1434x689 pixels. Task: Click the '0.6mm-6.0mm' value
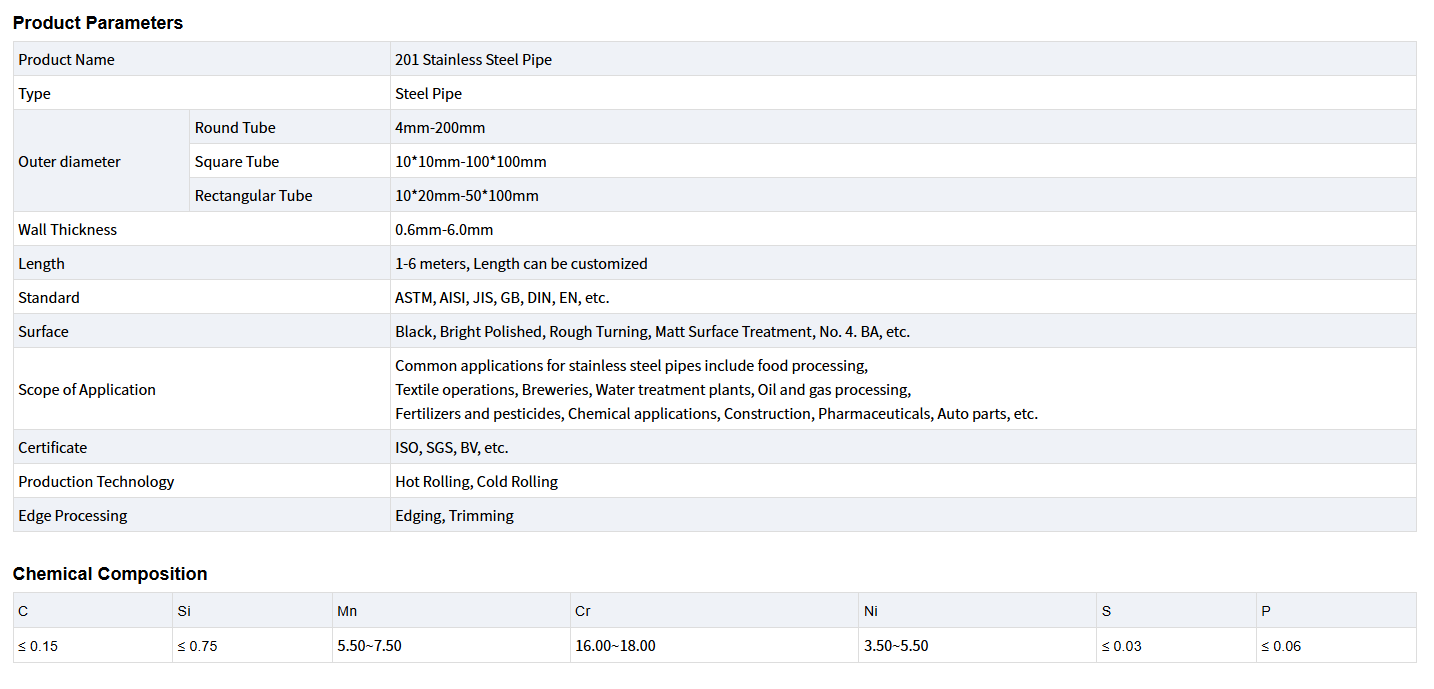point(444,230)
